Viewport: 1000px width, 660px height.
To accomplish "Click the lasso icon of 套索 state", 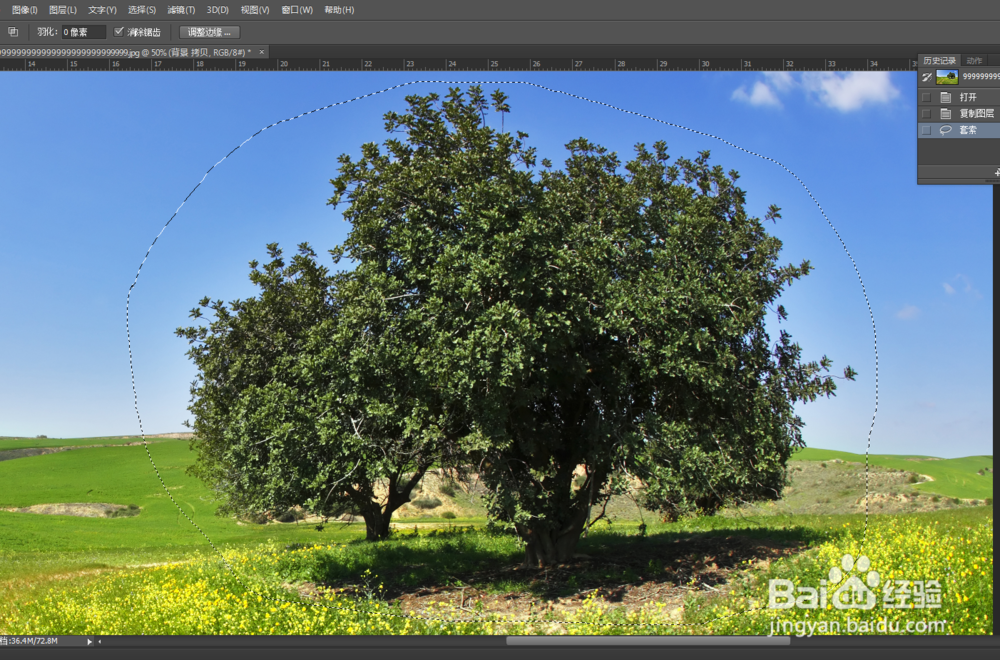I will 946,130.
